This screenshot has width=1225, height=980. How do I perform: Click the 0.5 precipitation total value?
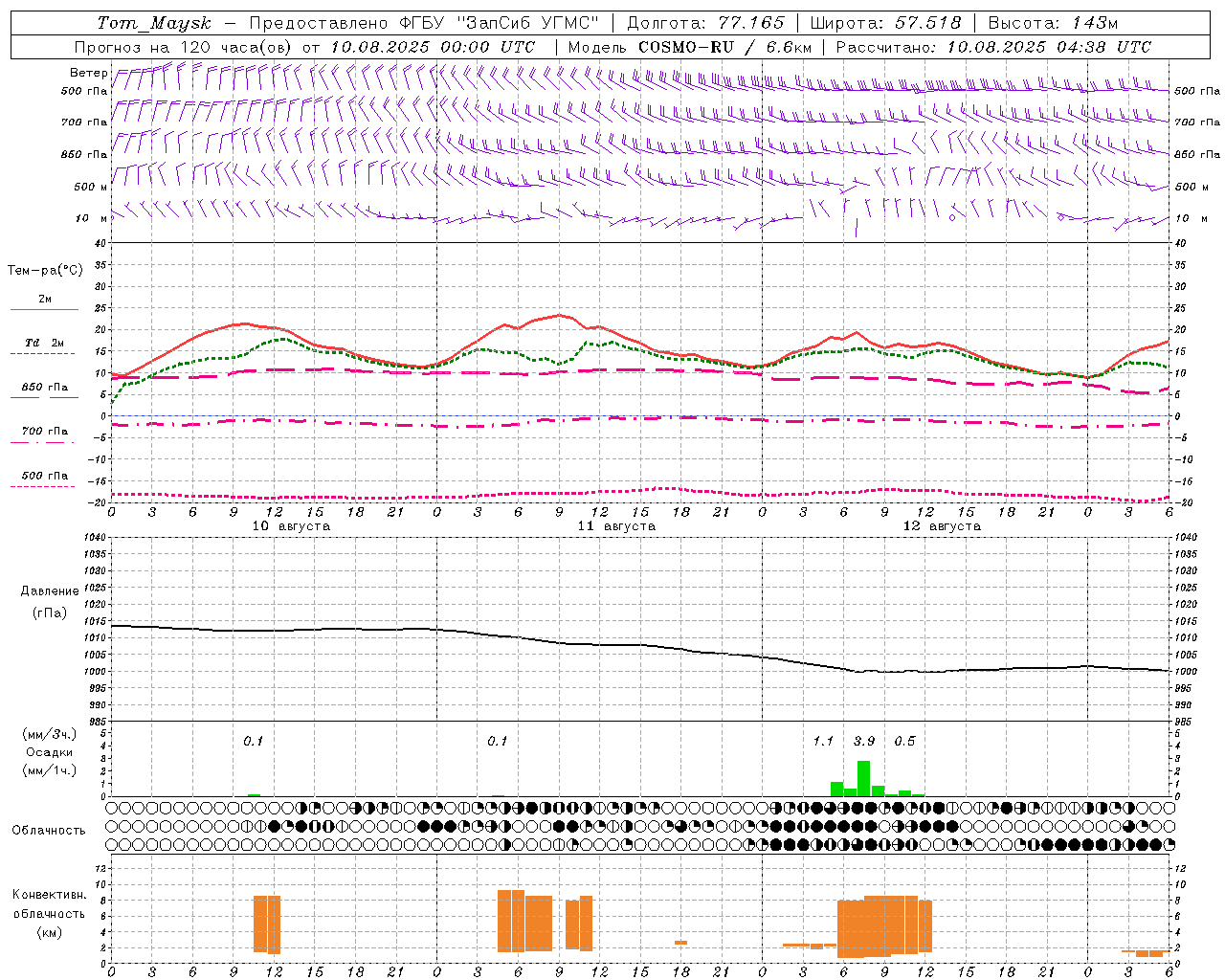point(904,742)
